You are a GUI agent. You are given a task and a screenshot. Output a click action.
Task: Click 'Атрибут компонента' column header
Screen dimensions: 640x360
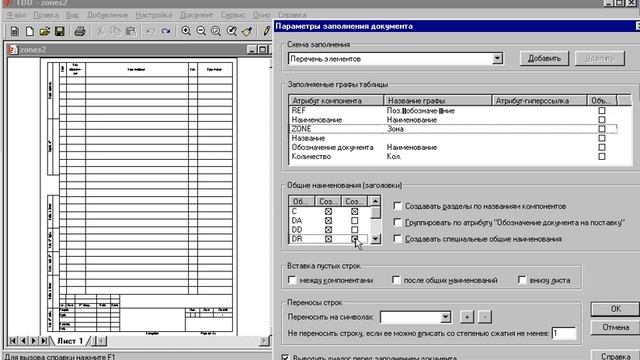(336, 100)
